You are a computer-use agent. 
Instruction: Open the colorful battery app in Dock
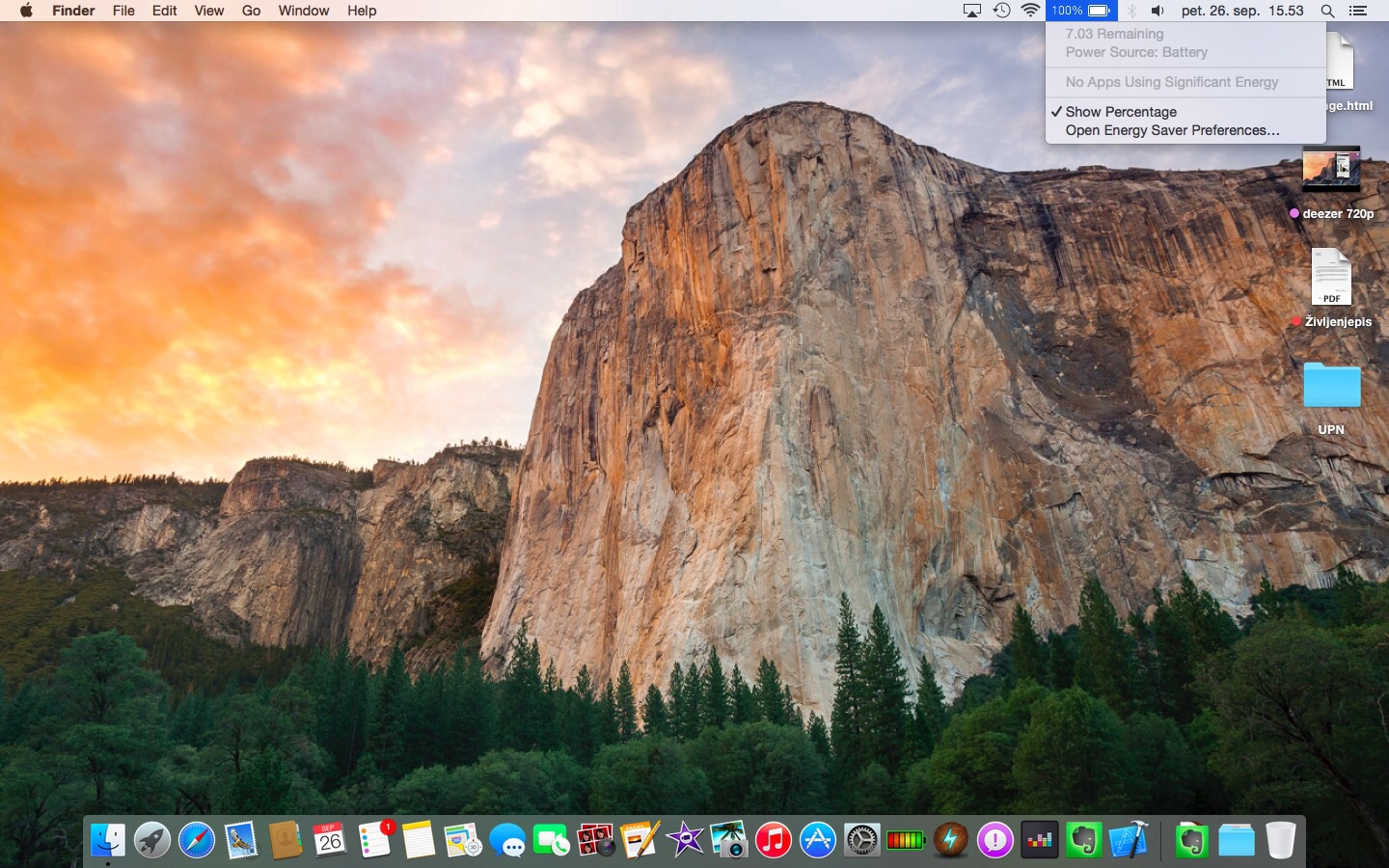click(906, 840)
